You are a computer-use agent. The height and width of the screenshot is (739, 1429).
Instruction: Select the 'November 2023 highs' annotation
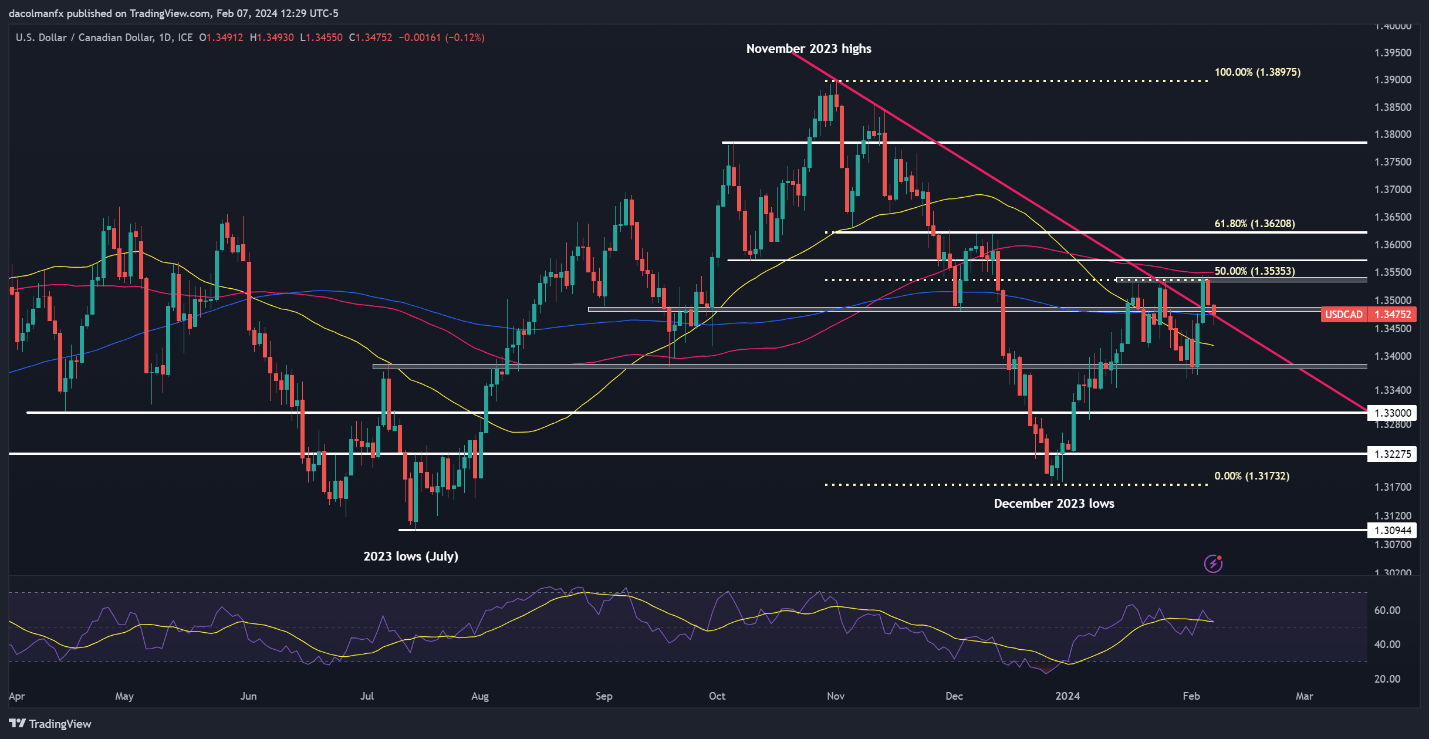[809, 48]
